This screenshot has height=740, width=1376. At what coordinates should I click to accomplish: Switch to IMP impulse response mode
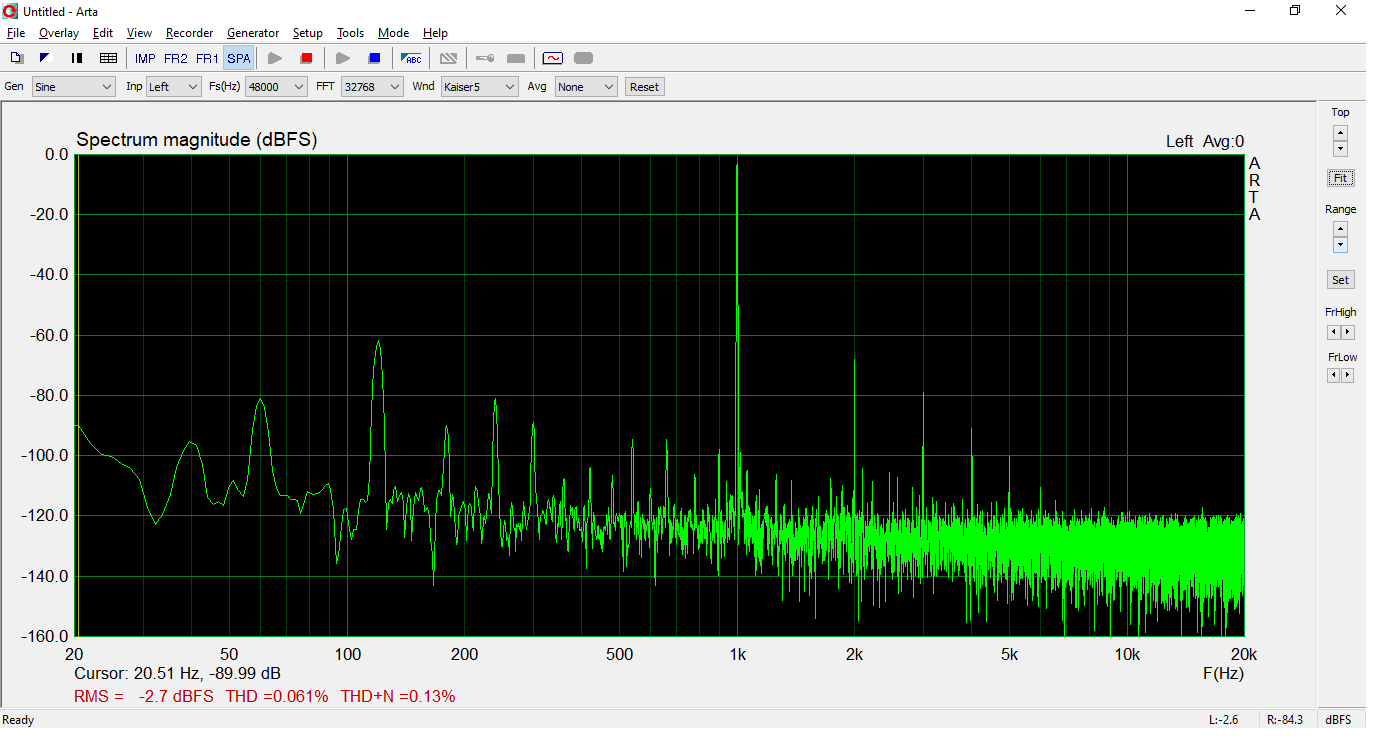[x=145, y=59]
